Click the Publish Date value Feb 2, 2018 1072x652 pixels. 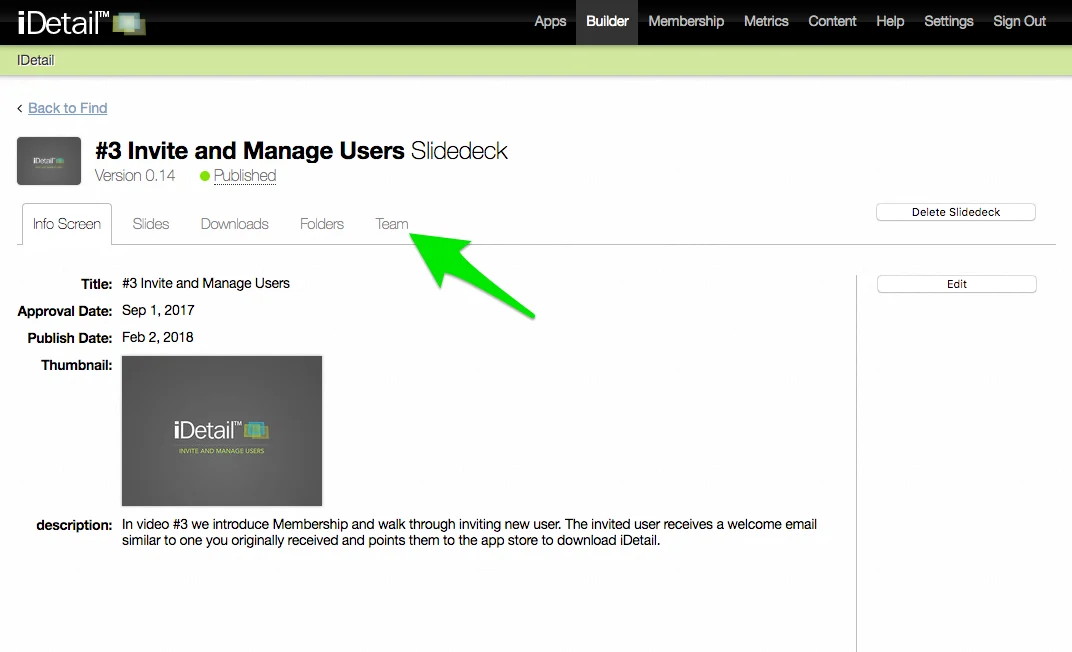tap(158, 337)
